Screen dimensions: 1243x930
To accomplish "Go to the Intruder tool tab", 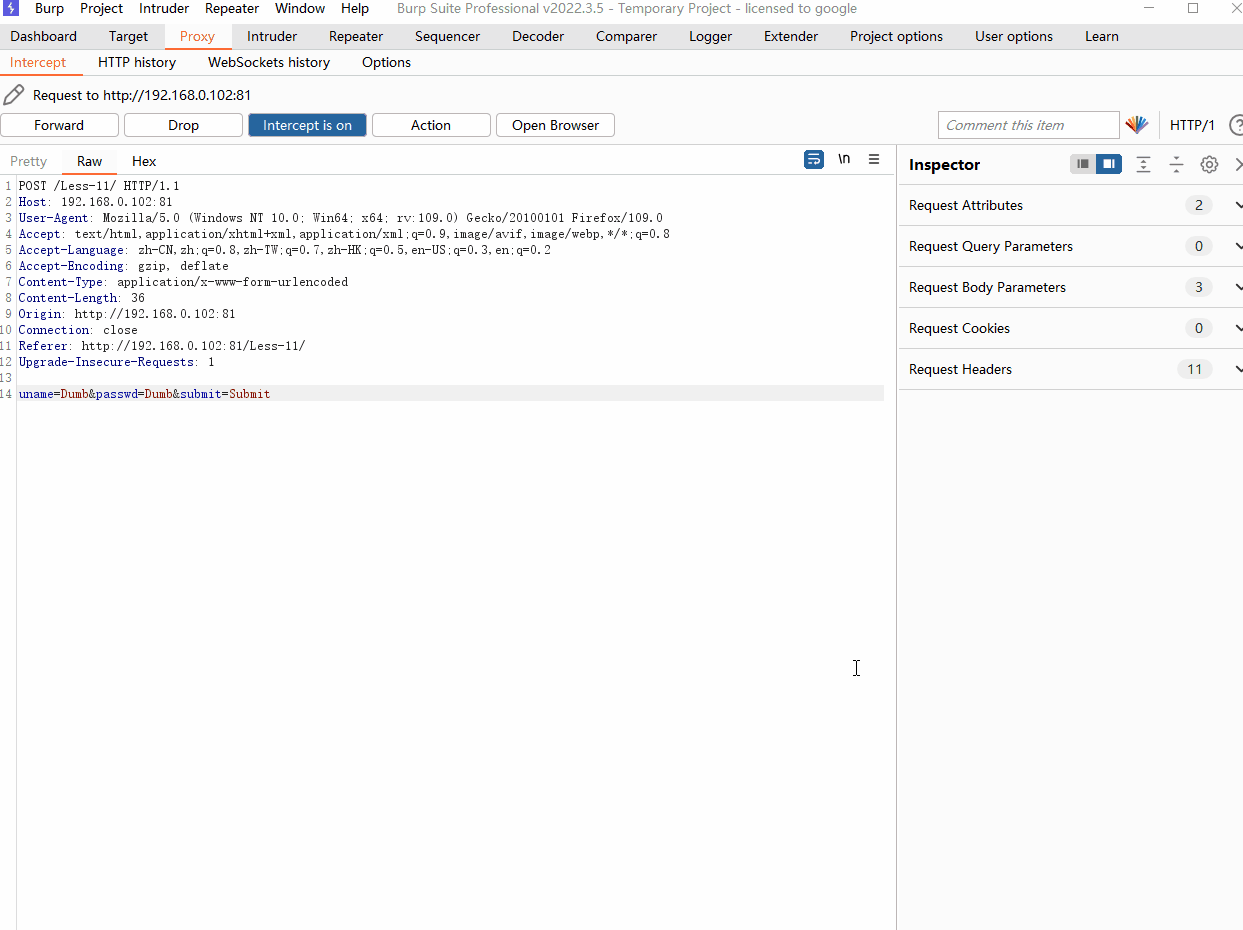I will click(x=272, y=36).
